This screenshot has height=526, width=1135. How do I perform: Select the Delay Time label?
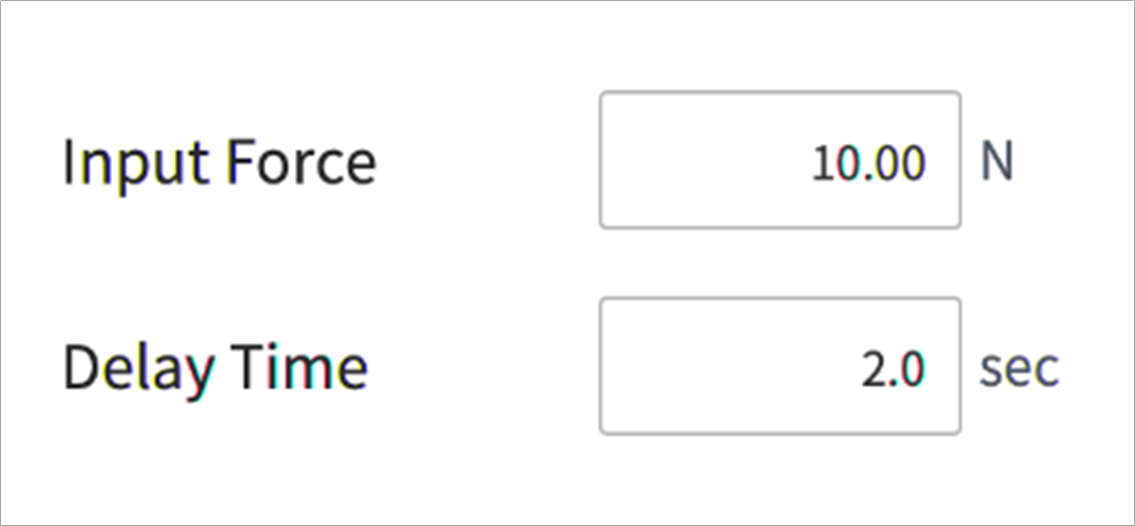coord(215,368)
